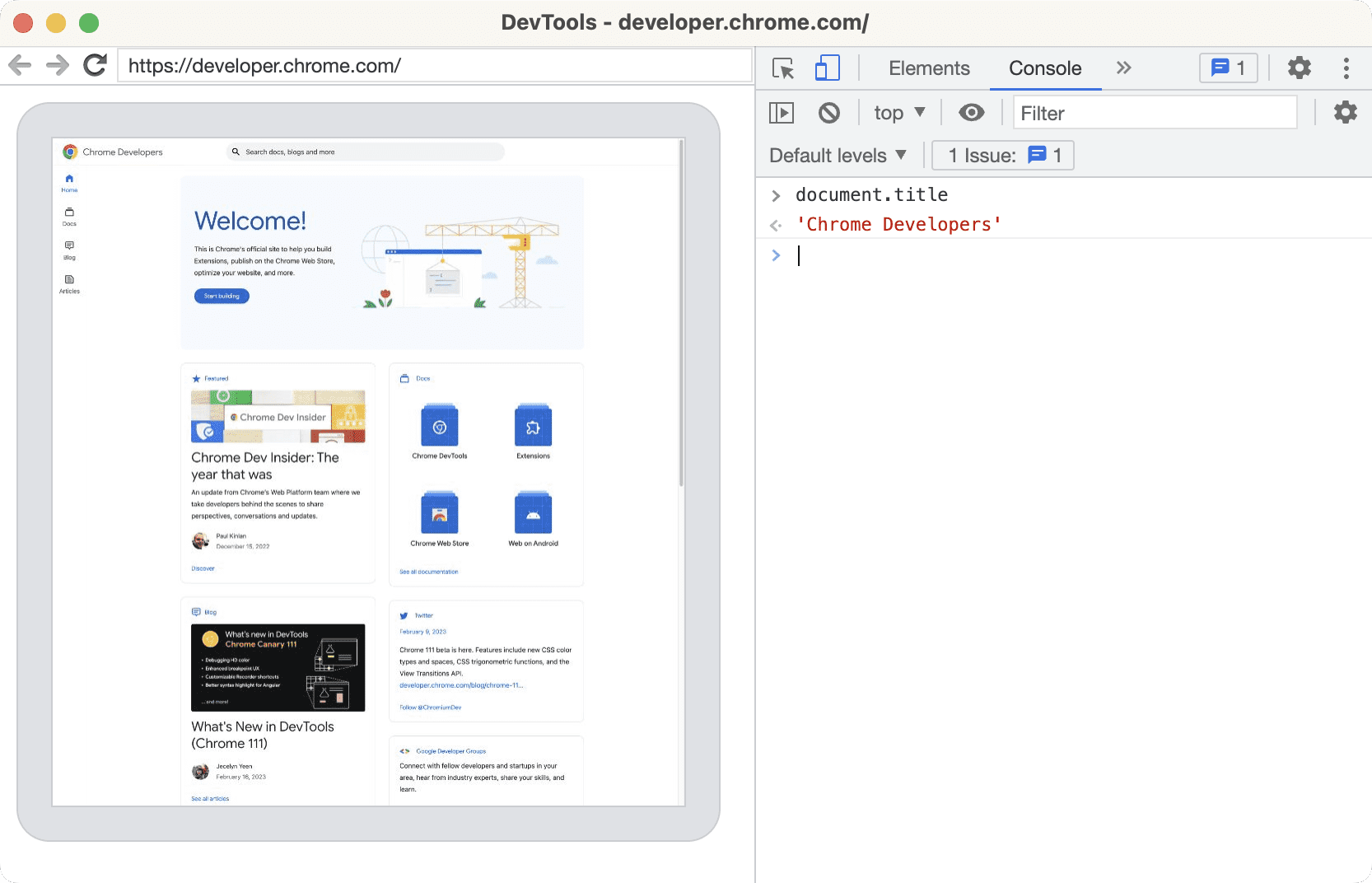Toggle live expression eye icon
Screen dimensions: 1372x883
(x=972, y=112)
